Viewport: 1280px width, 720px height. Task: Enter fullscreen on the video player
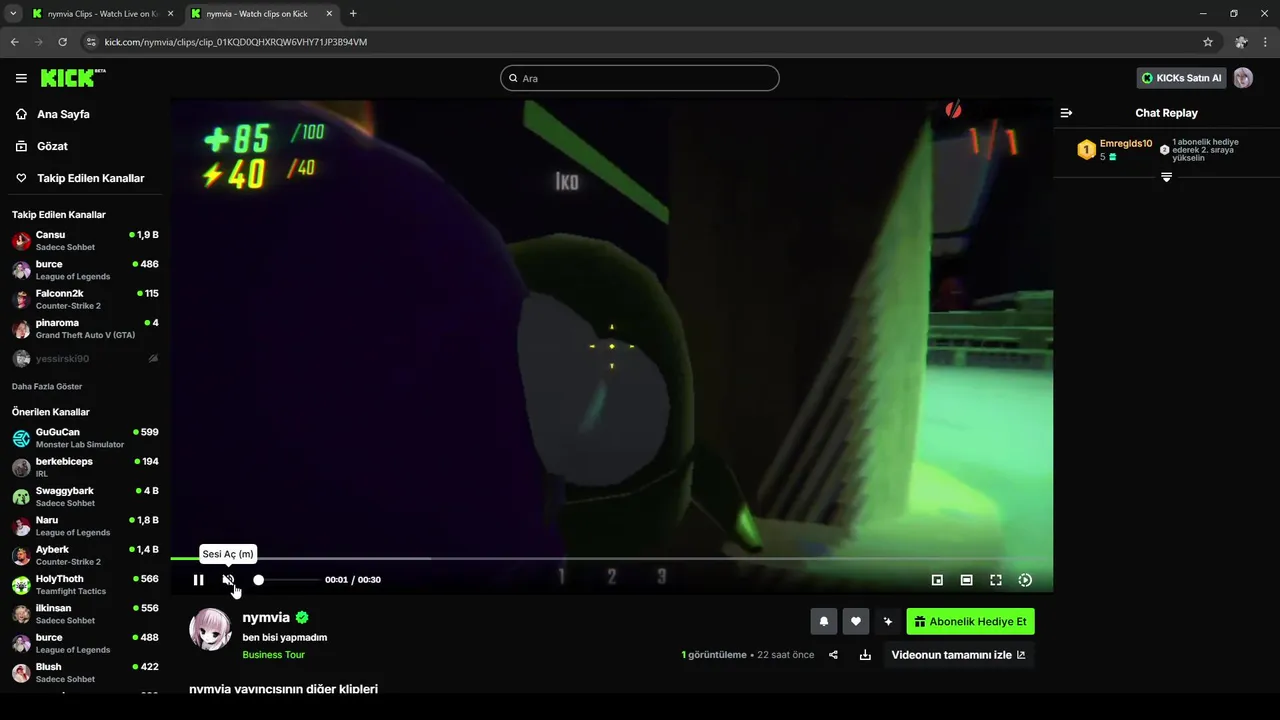(x=996, y=580)
